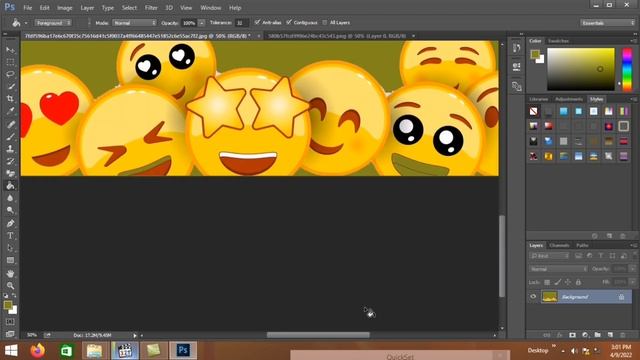Click the Background layer thumbnail
Viewport: 640px width, 360px height.
click(549, 297)
